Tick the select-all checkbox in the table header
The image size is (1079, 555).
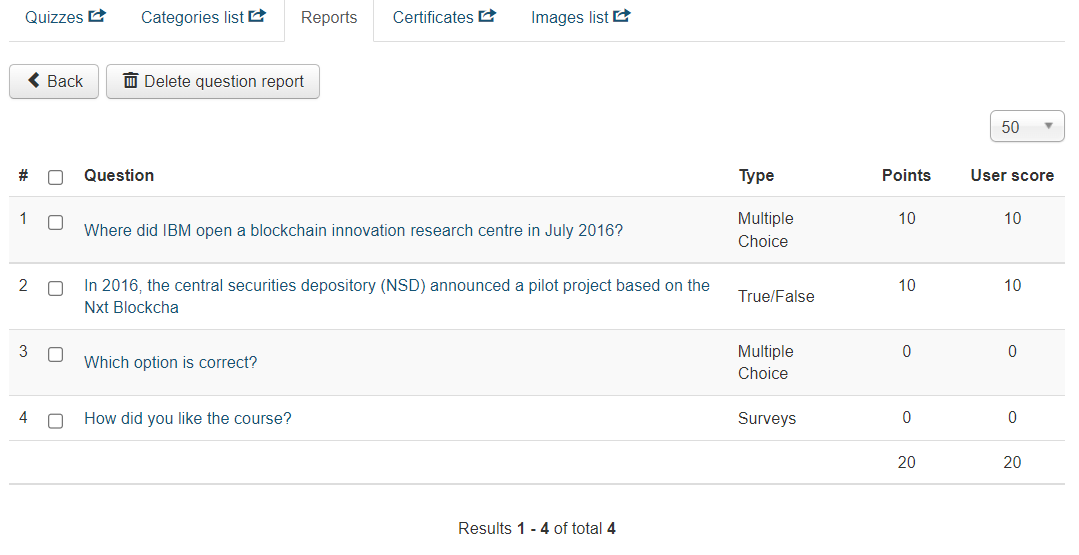56,177
